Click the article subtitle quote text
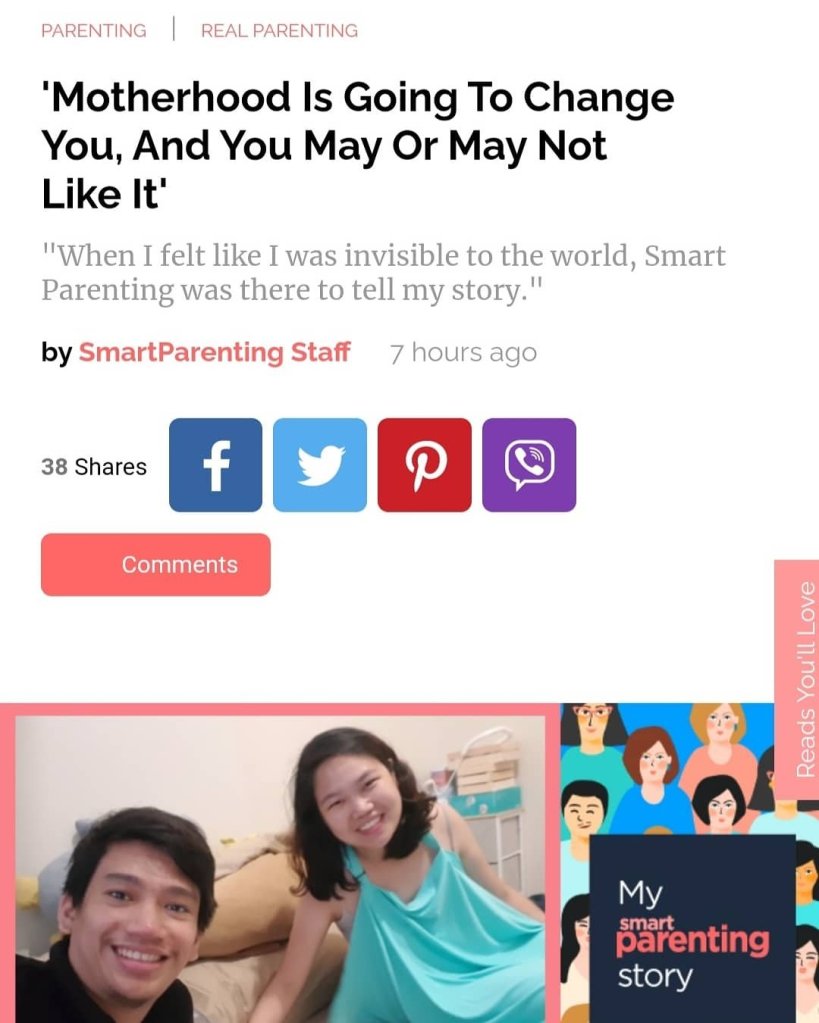This screenshot has width=819, height=1023. pos(383,272)
